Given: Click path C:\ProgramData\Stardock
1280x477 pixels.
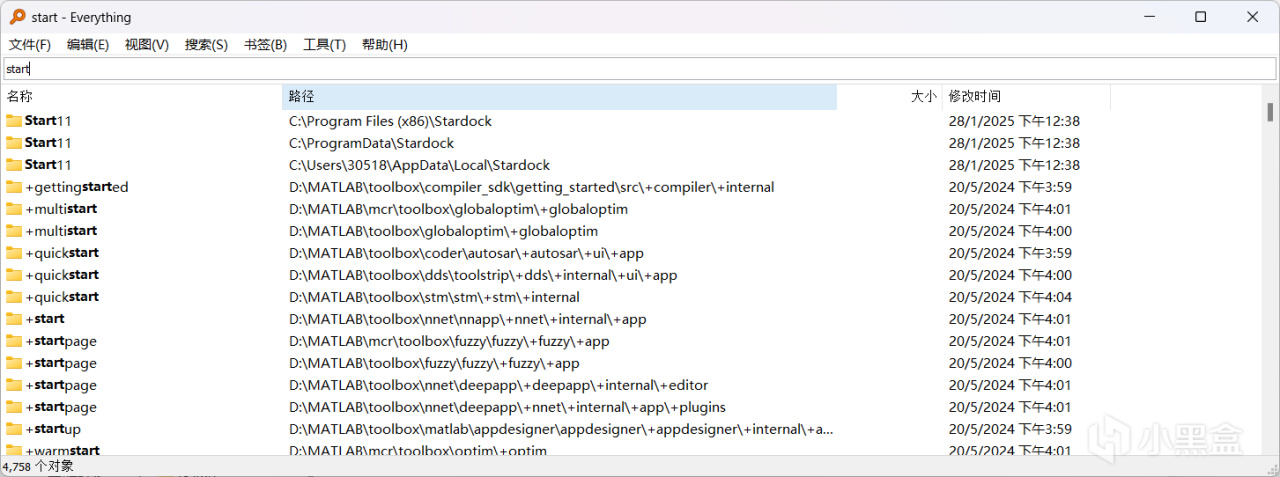Looking at the screenshot, I should pos(370,143).
